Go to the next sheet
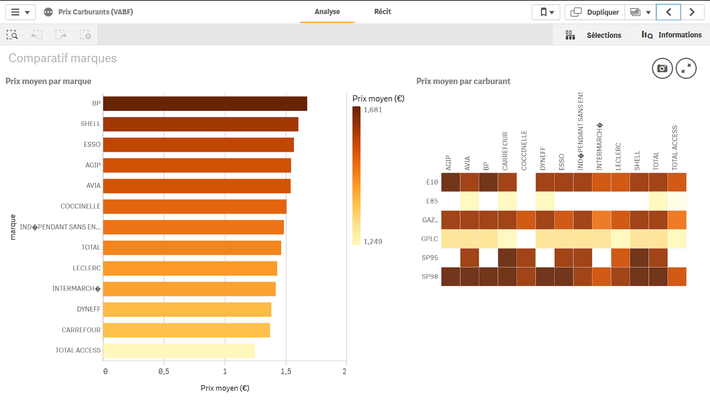Viewport: 710px width, 400px height. (x=692, y=12)
